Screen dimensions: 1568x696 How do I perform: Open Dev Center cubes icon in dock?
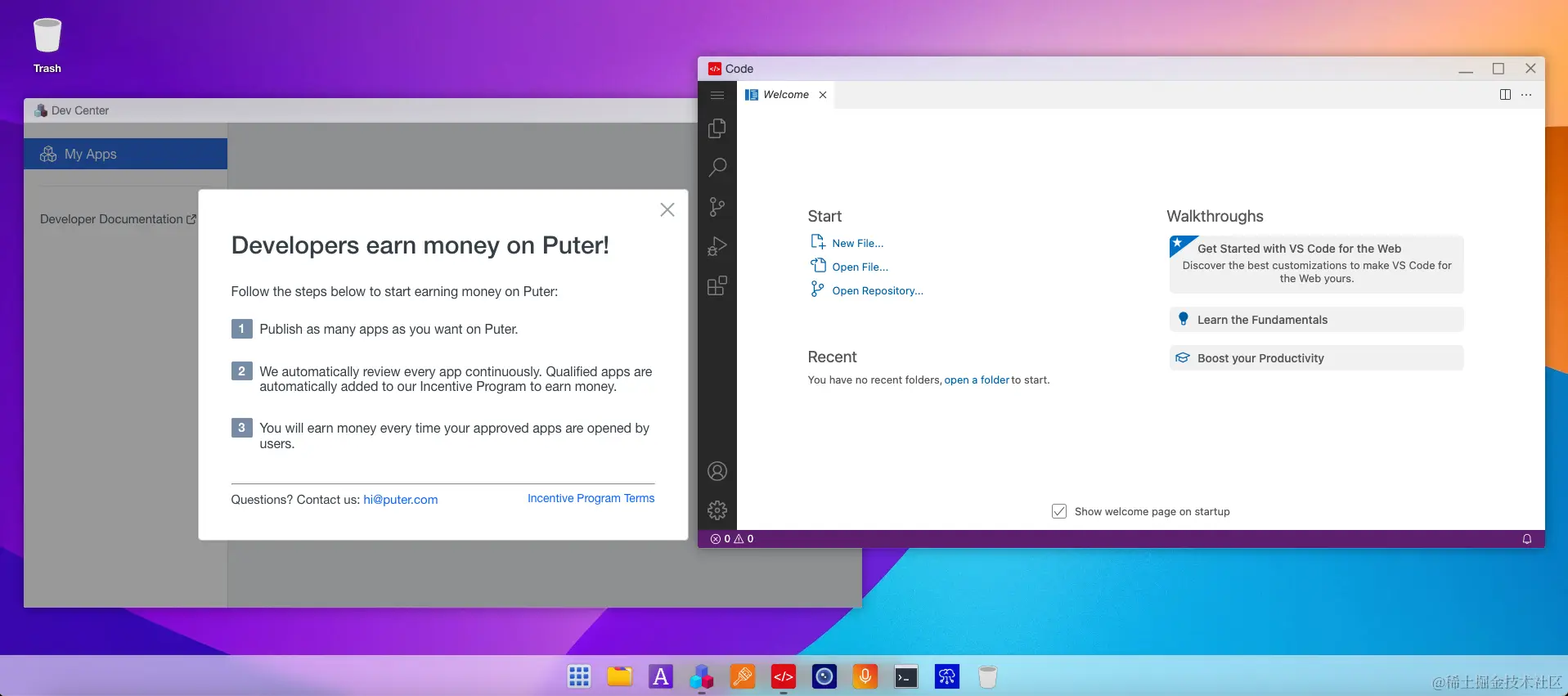point(702,676)
